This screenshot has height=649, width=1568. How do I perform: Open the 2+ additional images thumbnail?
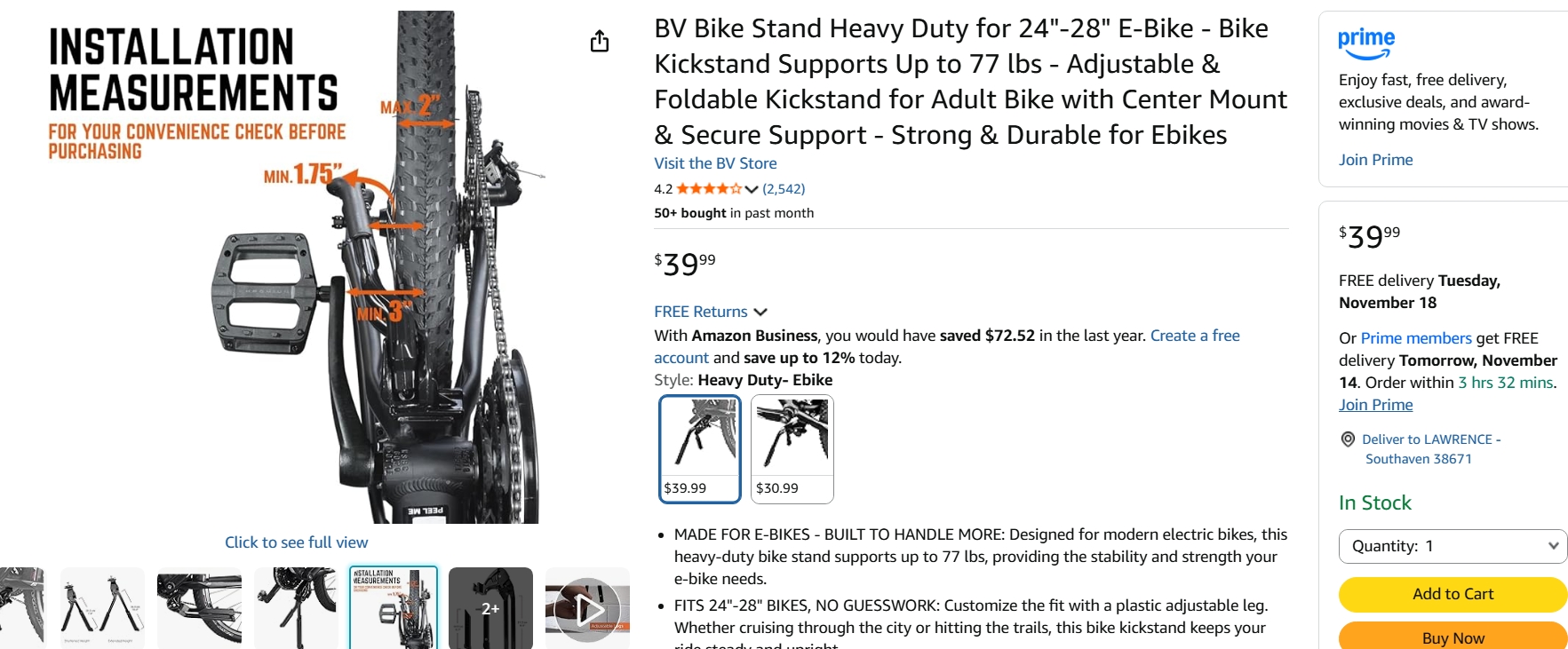coord(490,608)
